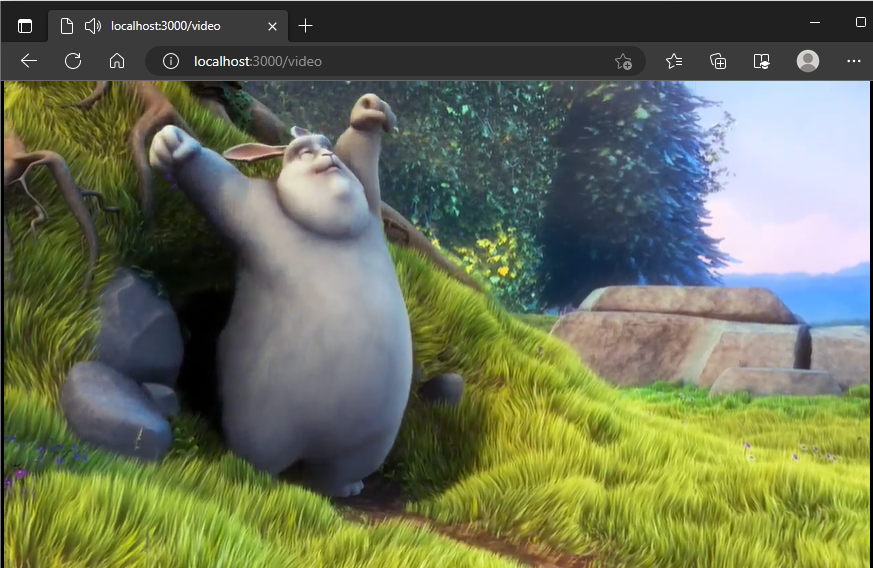This screenshot has width=873, height=568.
Task: Open the Favorites list
Action: click(674, 61)
